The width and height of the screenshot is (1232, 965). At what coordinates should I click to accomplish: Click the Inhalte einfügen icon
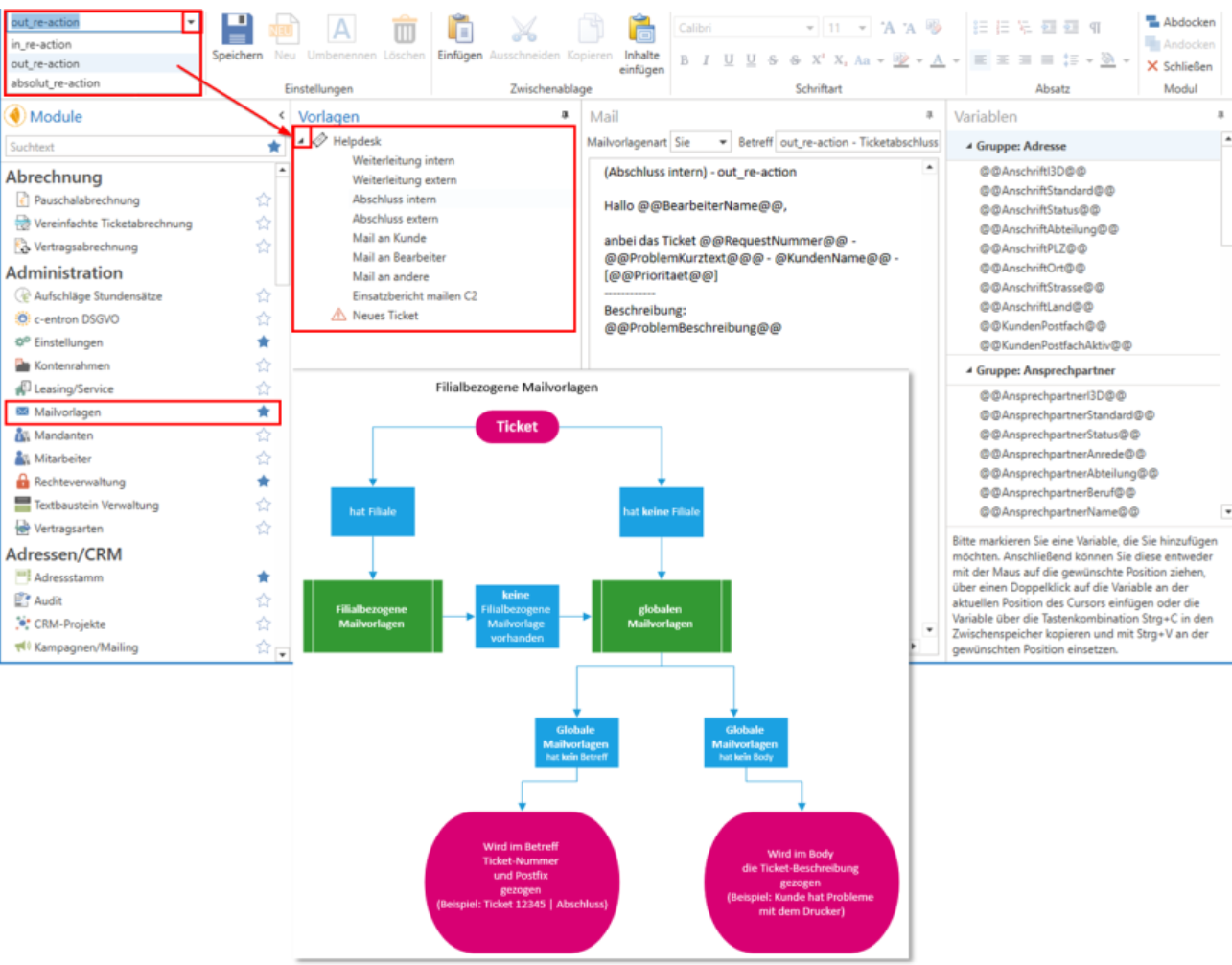tap(641, 30)
